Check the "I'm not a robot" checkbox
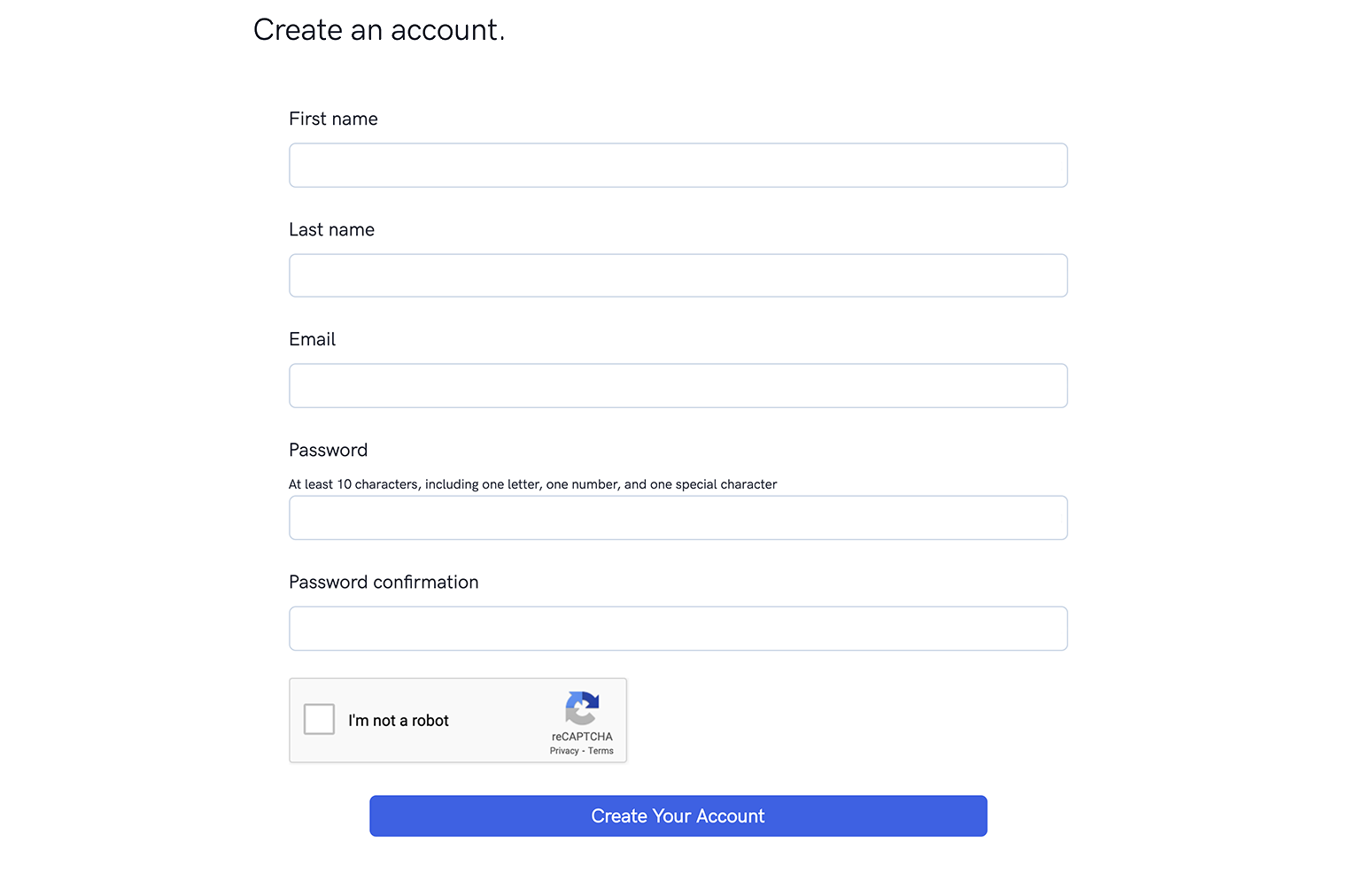Screen dimensions: 1364x896 click(318, 720)
